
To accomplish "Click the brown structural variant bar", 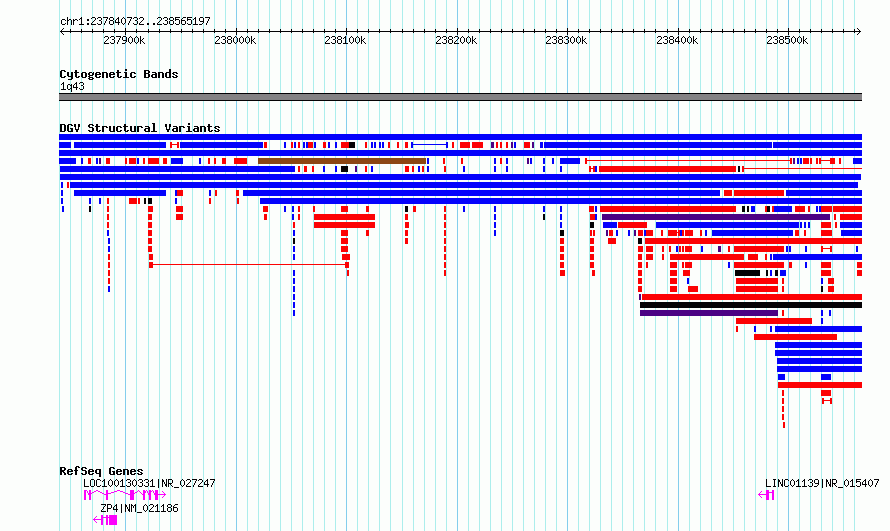I will point(342,161).
